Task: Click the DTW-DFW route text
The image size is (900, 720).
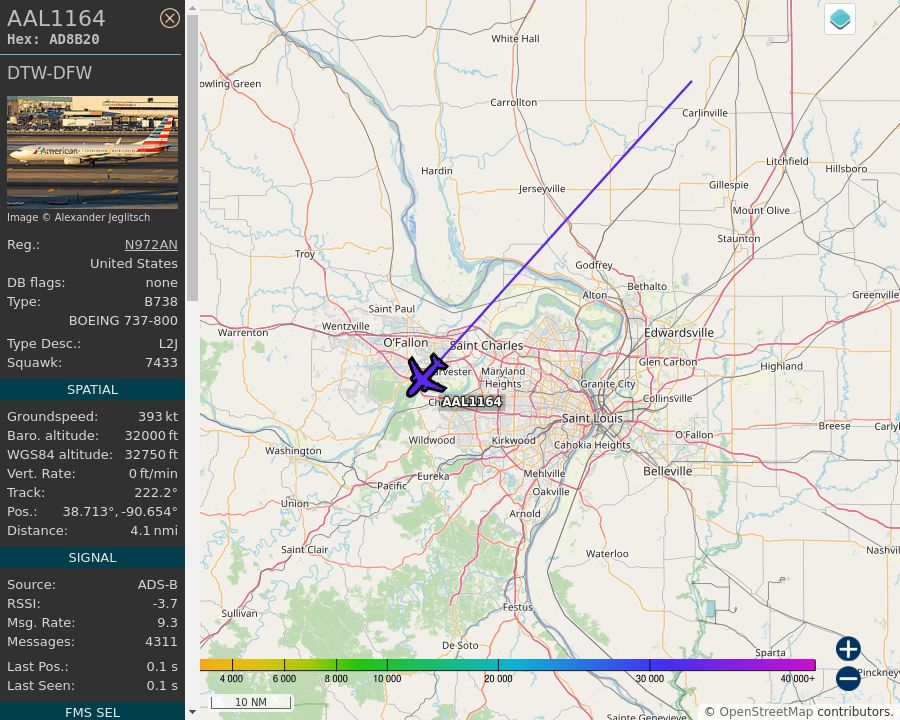Action: tap(49, 73)
